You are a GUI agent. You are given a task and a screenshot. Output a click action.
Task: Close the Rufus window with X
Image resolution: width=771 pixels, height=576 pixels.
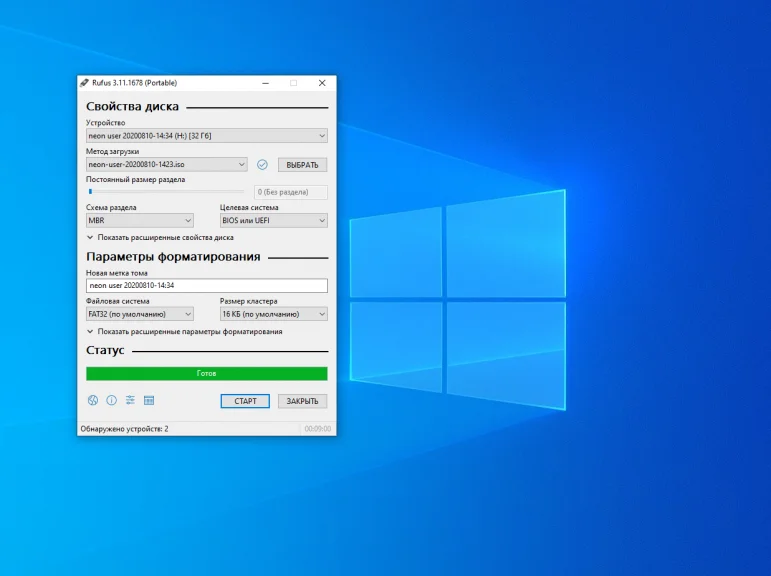pyautogui.click(x=322, y=83)
